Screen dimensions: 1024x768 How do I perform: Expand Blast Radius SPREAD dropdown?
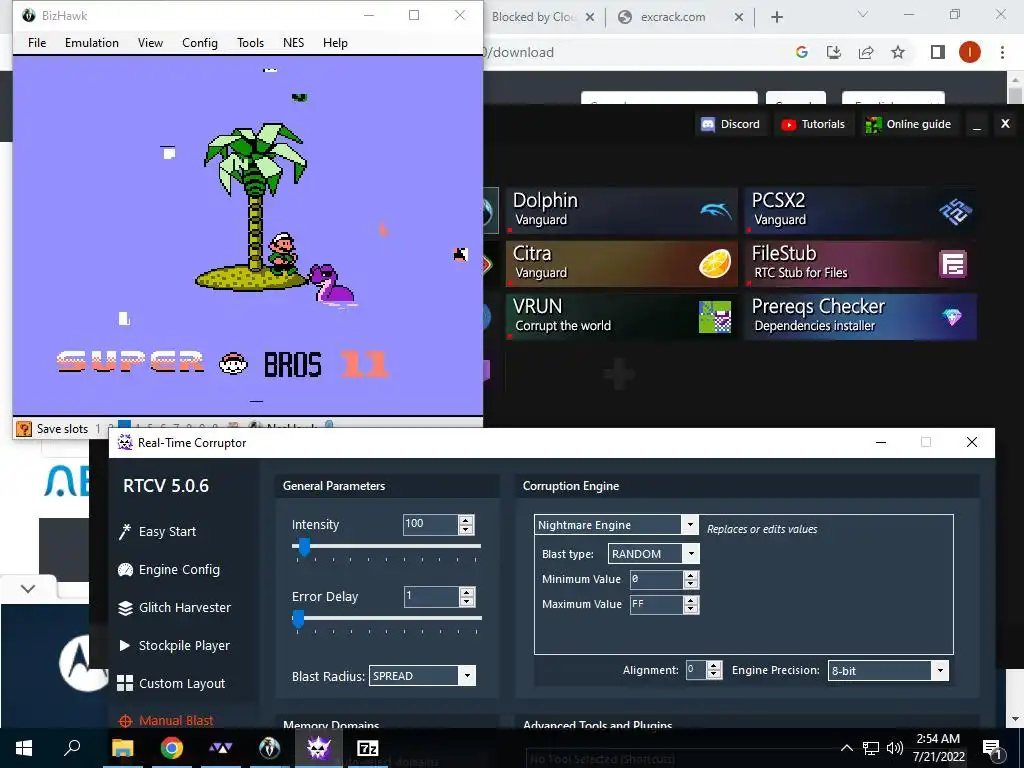[x=467, y=675]
